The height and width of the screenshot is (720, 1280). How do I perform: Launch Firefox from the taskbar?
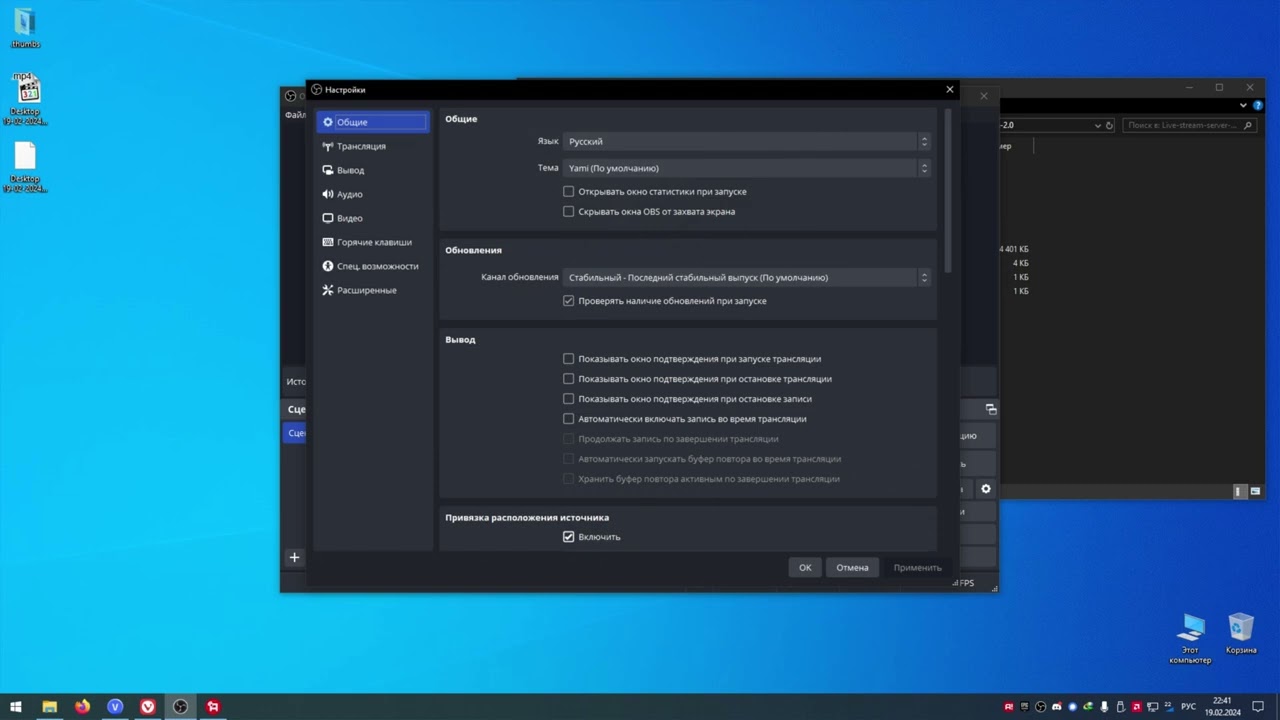82,707
